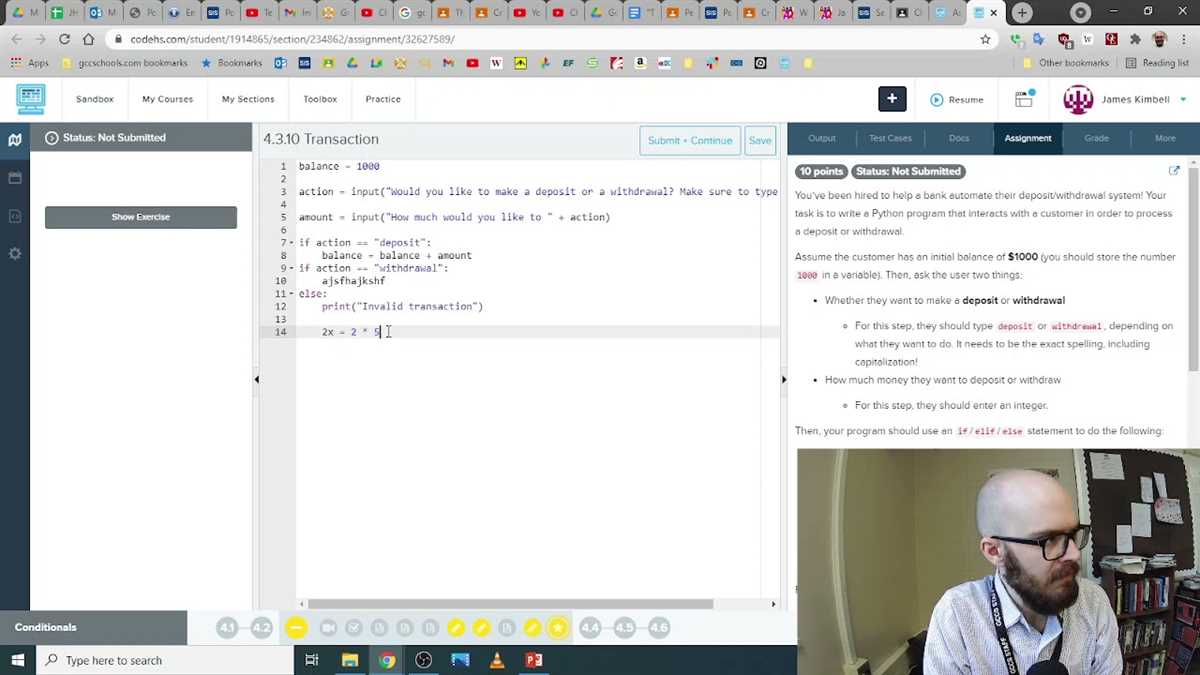Image resolution: width=1200 pixels, height=675 pixels.
Task: Click the Windows Start button
Action: (x=18, y=660)
